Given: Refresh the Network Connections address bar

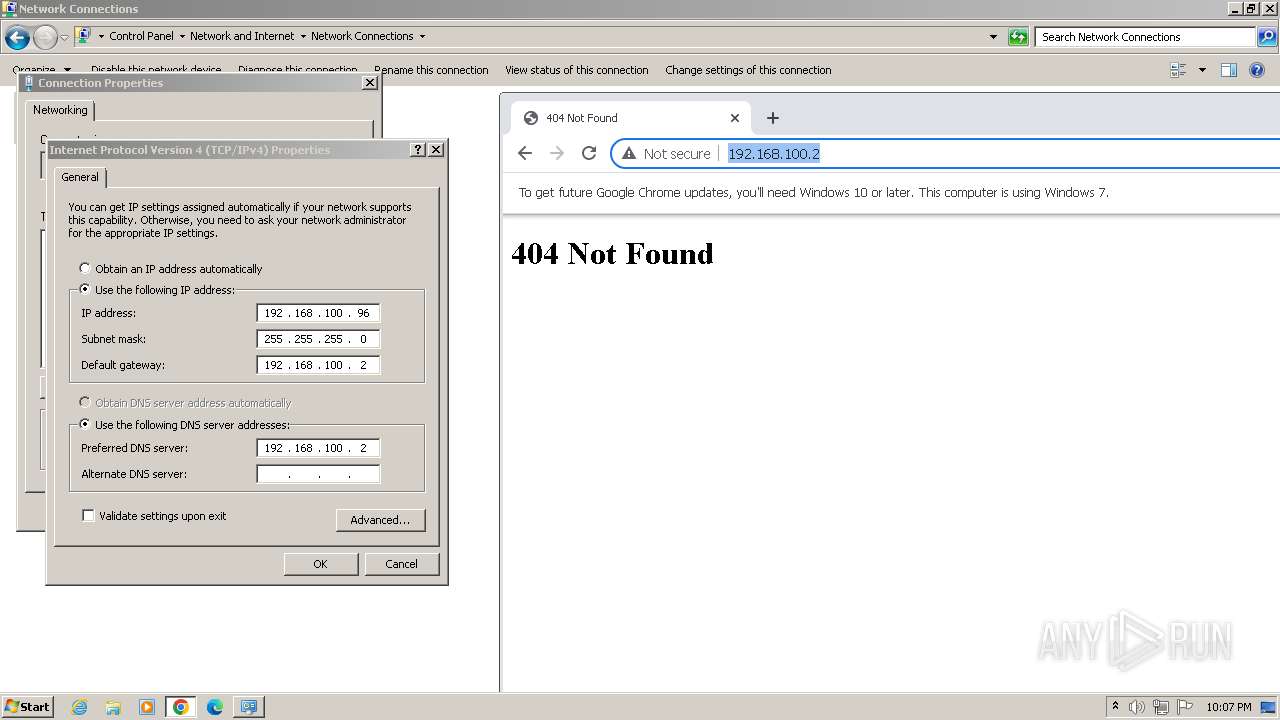Looking at the screenshot, I should click(x=1018, y=37).
